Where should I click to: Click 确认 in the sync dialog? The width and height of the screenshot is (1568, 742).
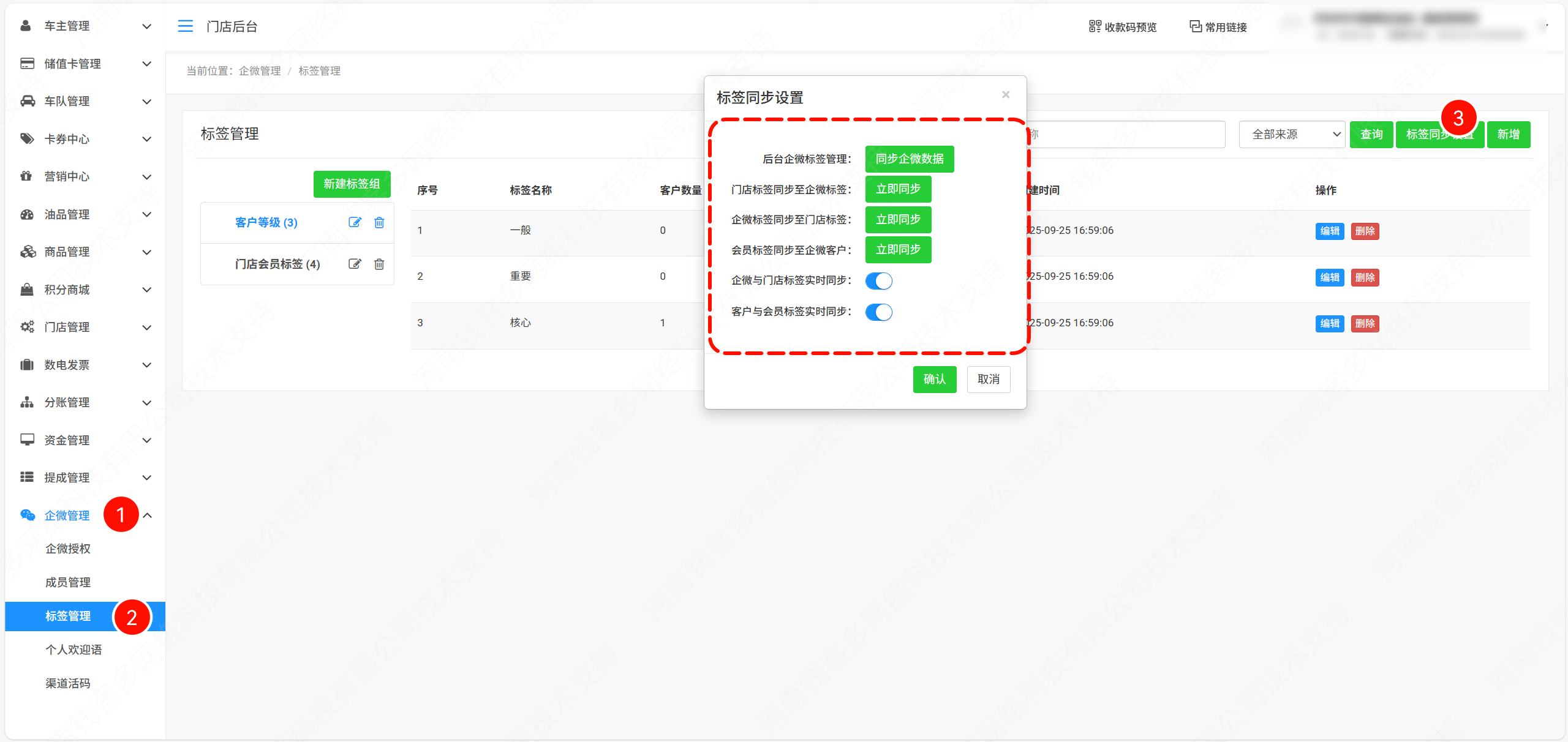click(934, 380)
